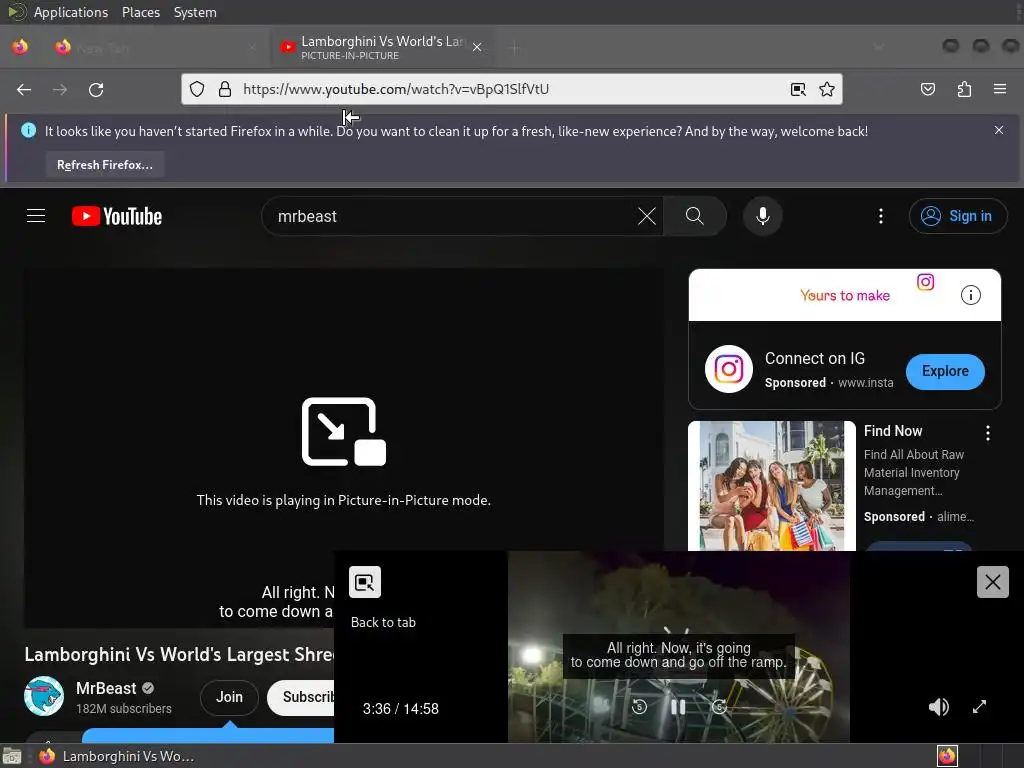Open the Applications menu
Screen dimensions: 1024x768
click(x=71, y=12)
